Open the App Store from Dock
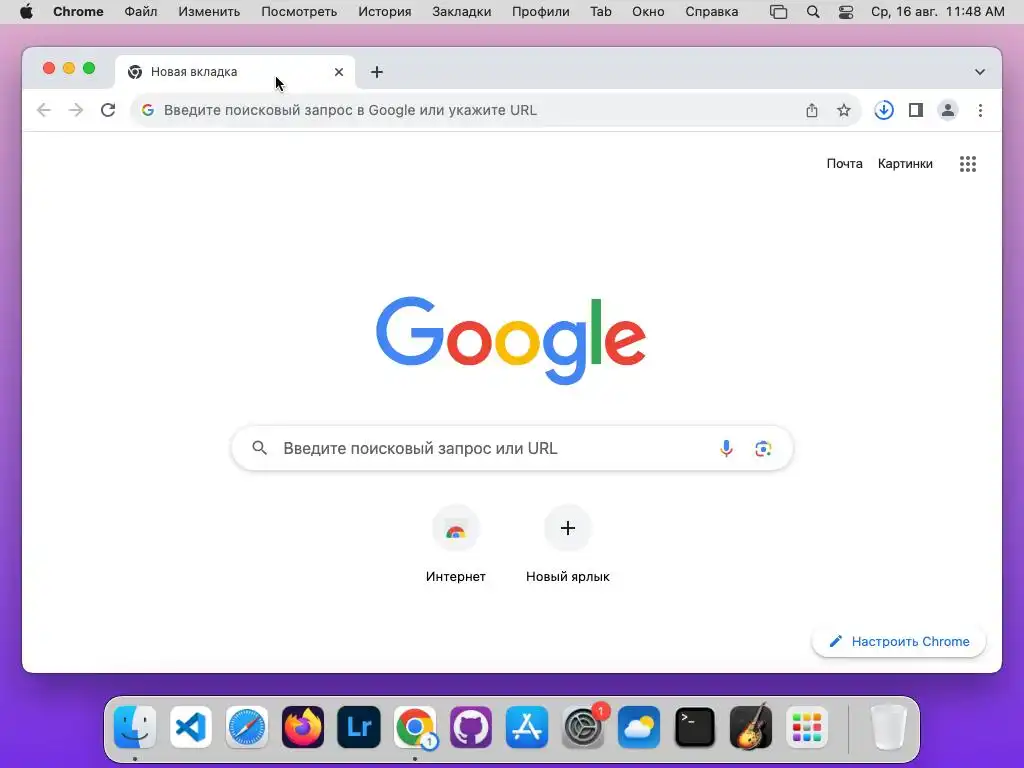This screenshot has height=768, width=1024. coord(527,727)
